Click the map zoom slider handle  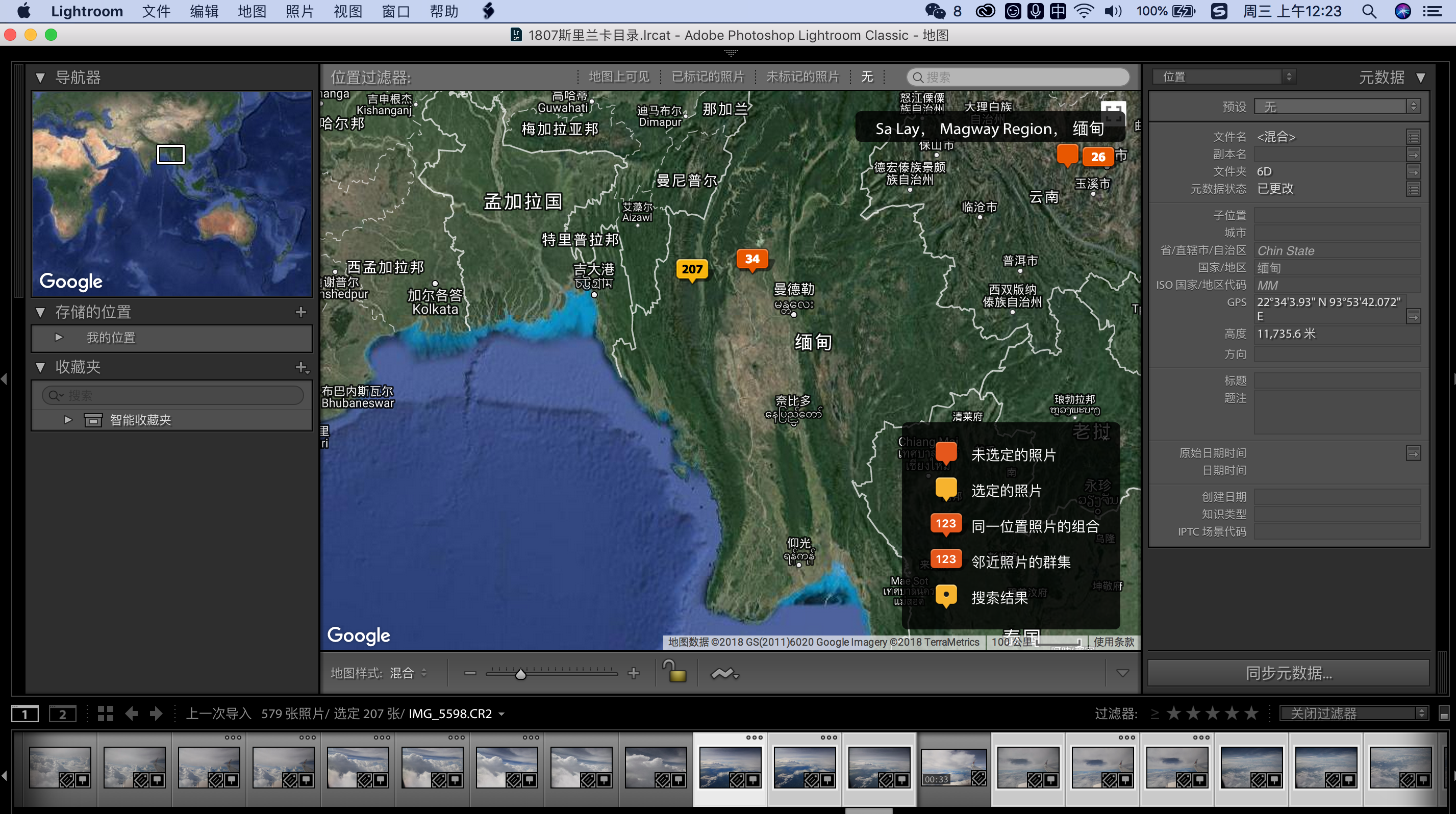click(520, 673)
